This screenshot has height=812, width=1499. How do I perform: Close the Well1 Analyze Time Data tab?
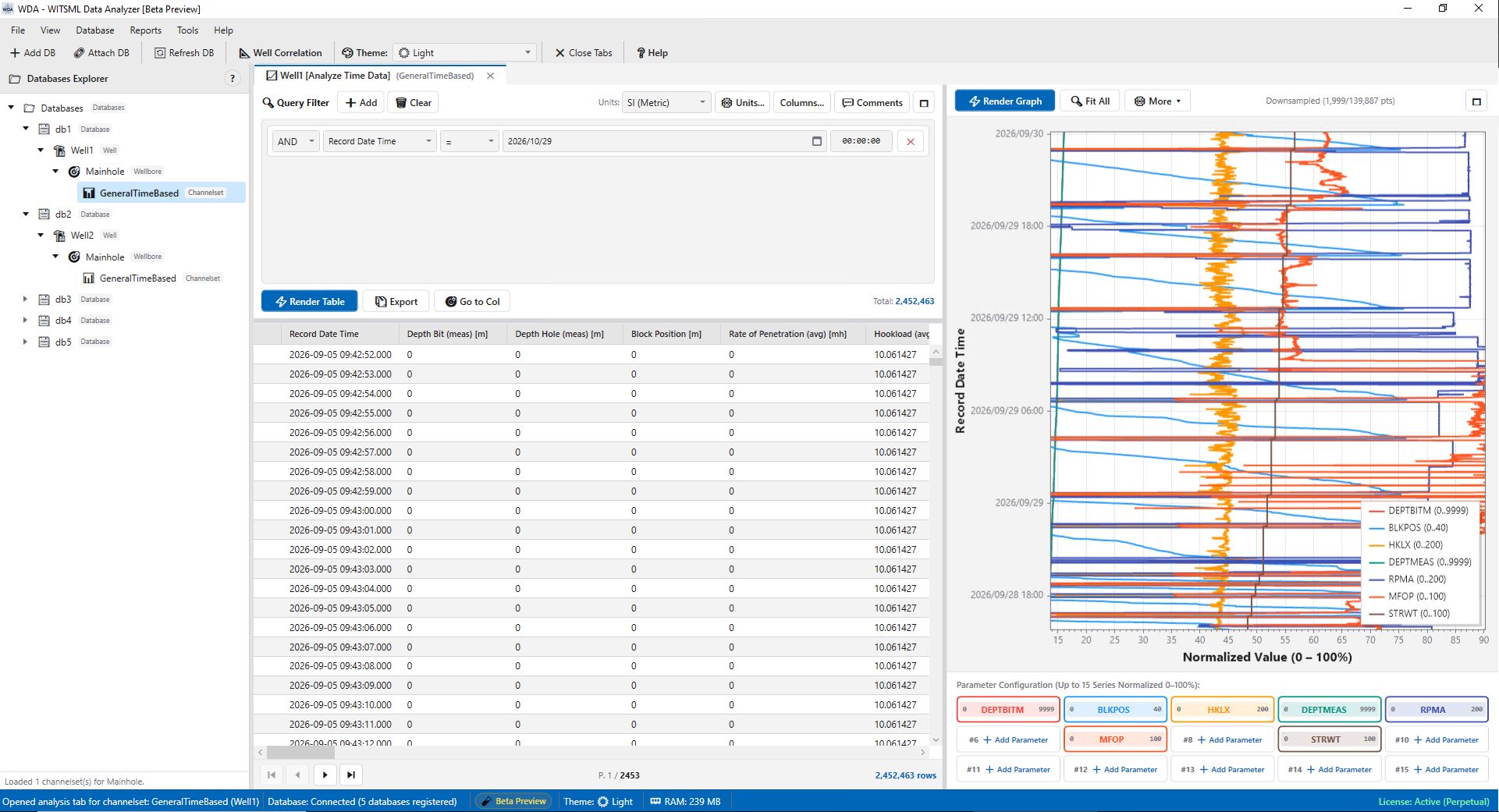click(x=490, y=76)
